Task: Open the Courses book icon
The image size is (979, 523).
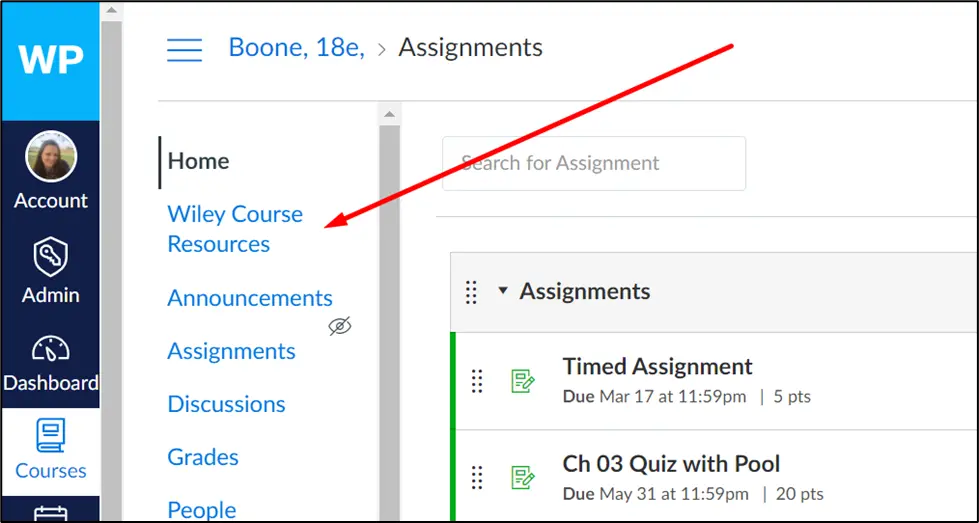Action: point(50,436)
